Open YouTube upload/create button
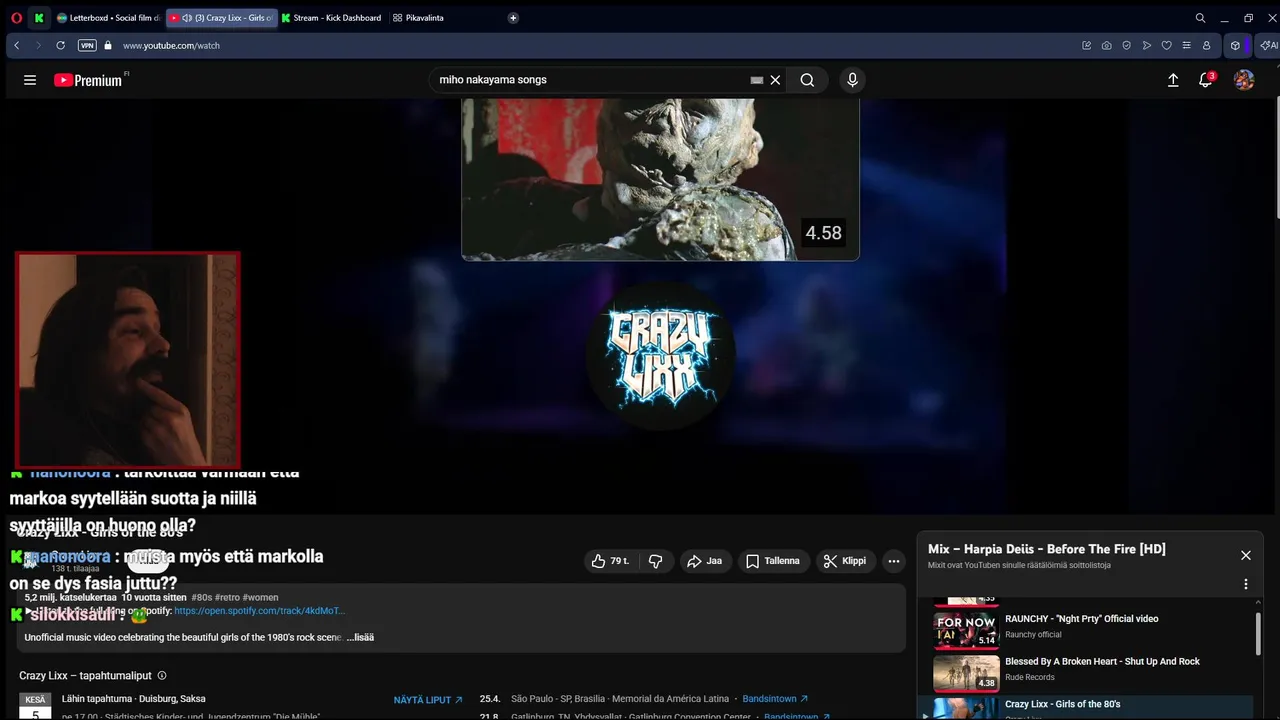Viewport: 1280px width, 720px height. coord(1173,80)
